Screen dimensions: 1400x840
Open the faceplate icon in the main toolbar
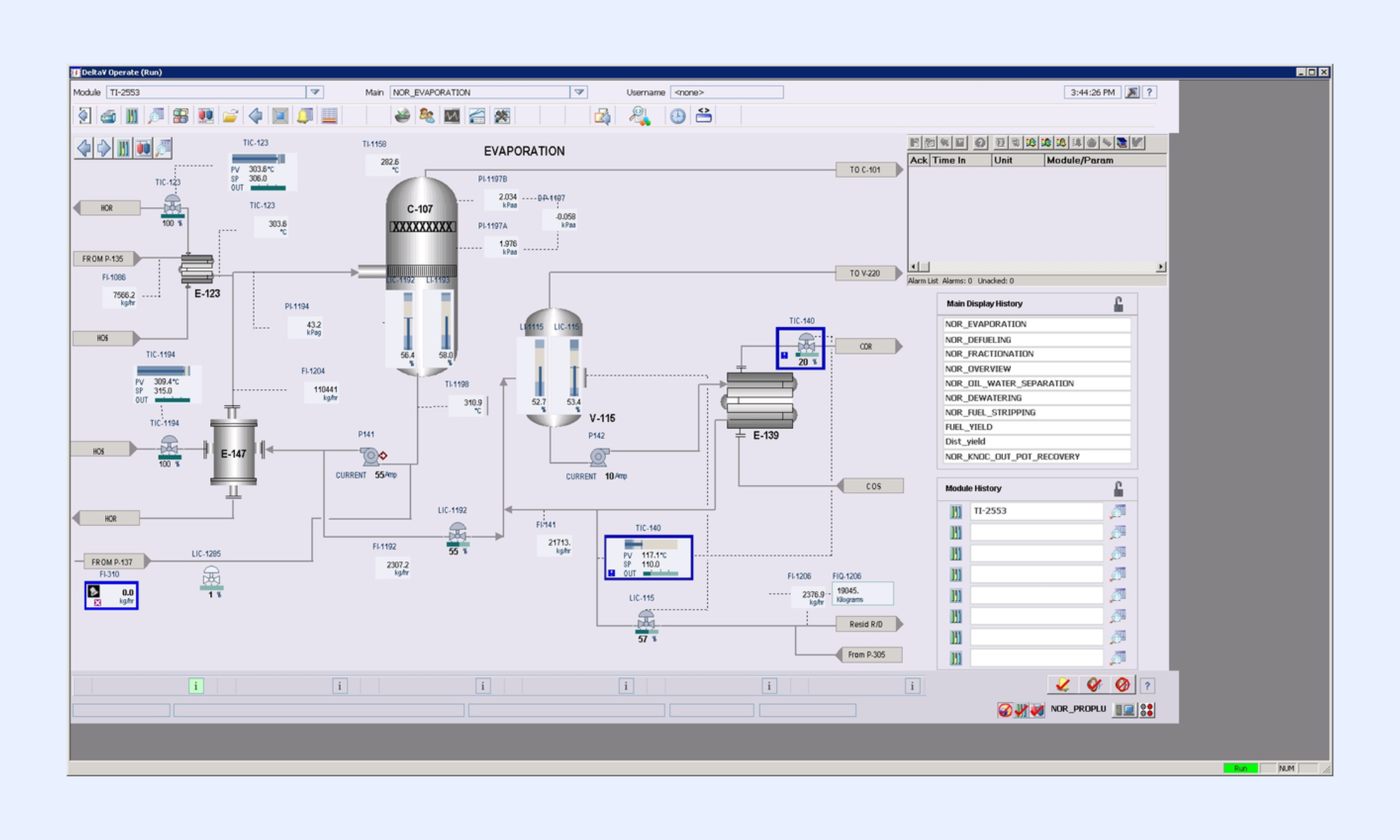pyautogui.click(x=132, y=116)
